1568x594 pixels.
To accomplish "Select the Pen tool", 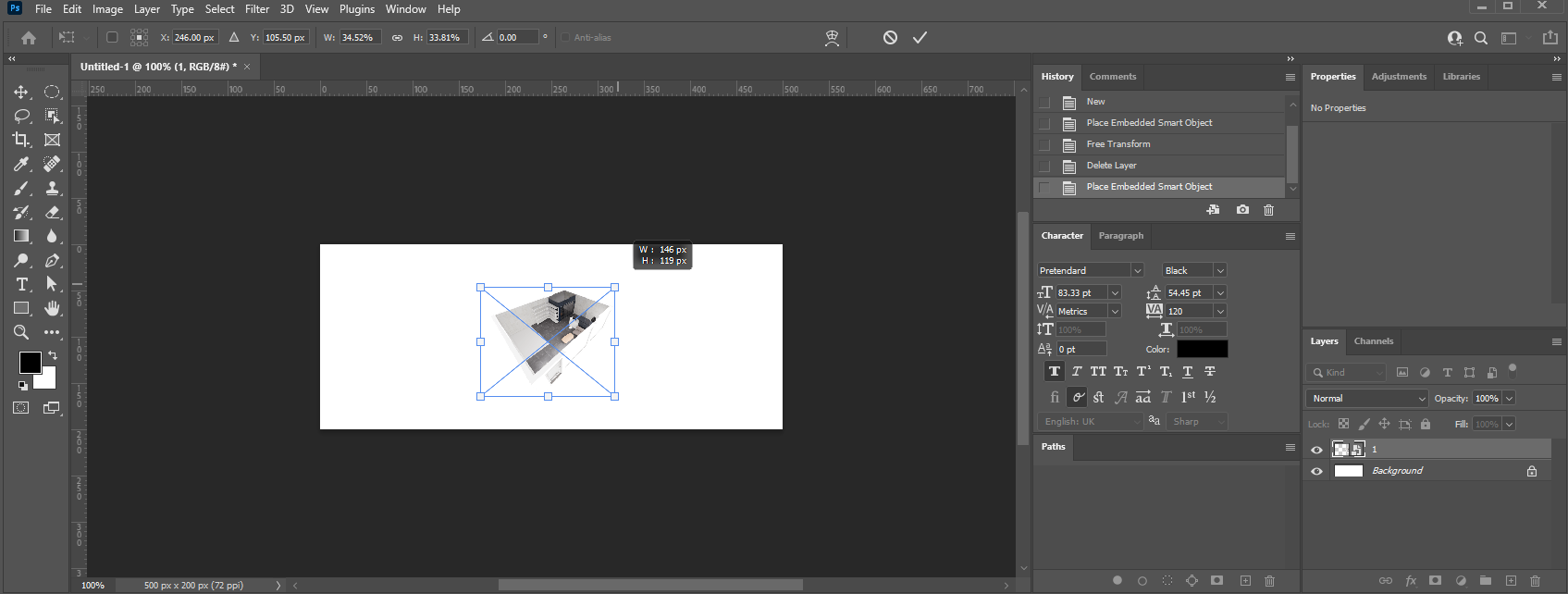I will (x=53, y=260).
